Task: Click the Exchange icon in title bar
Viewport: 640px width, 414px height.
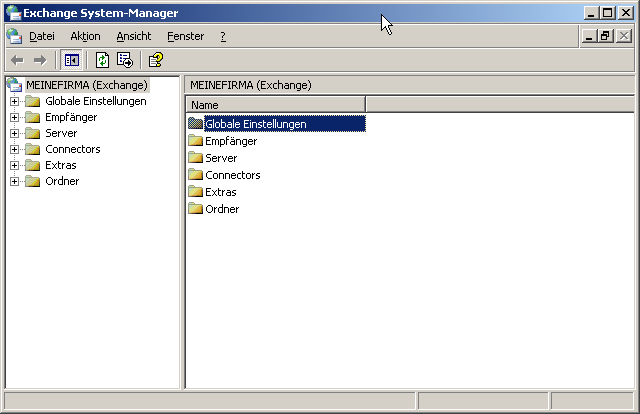Action: 13,13
